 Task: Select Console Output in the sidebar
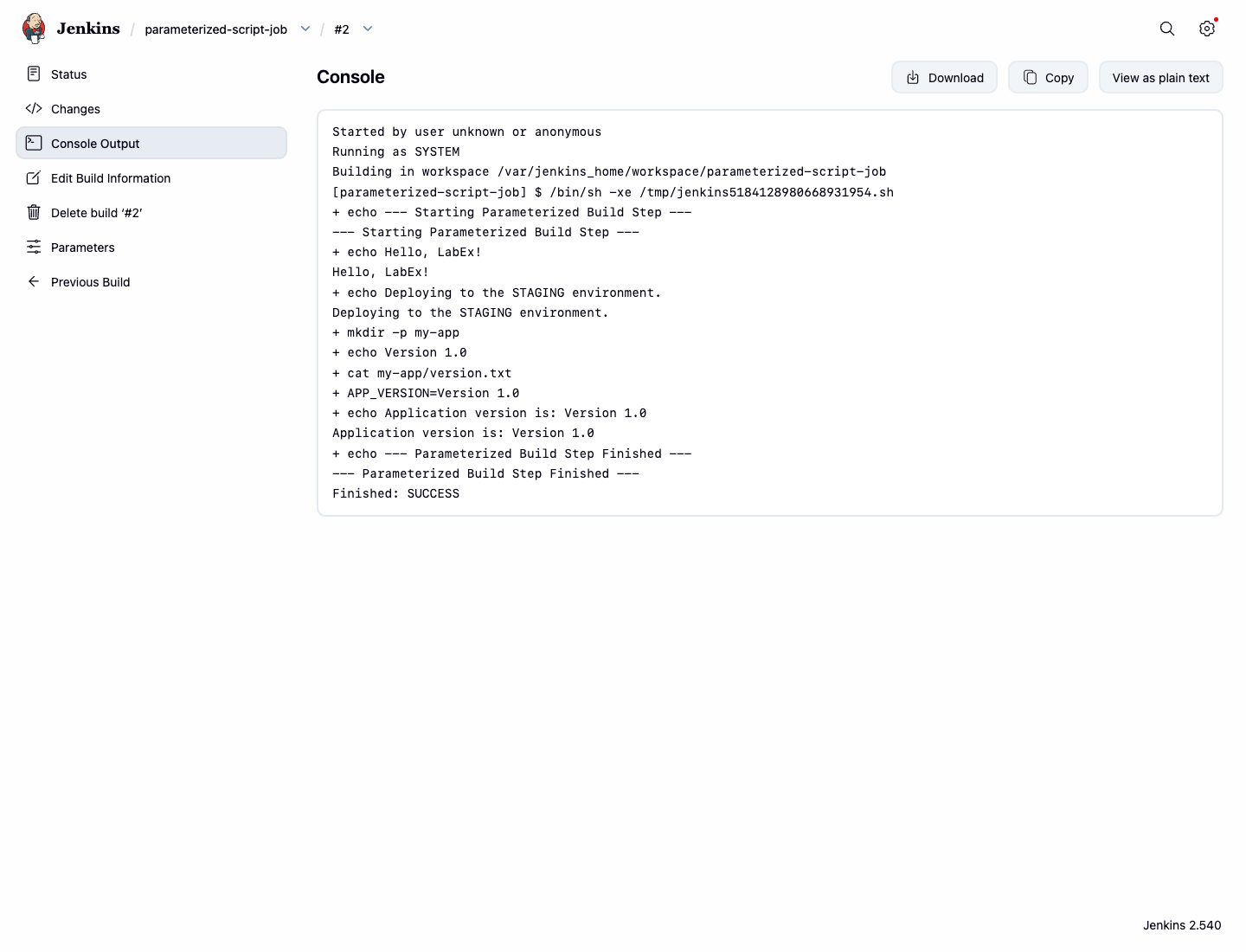pyautogui.click(x=151, y=143)
